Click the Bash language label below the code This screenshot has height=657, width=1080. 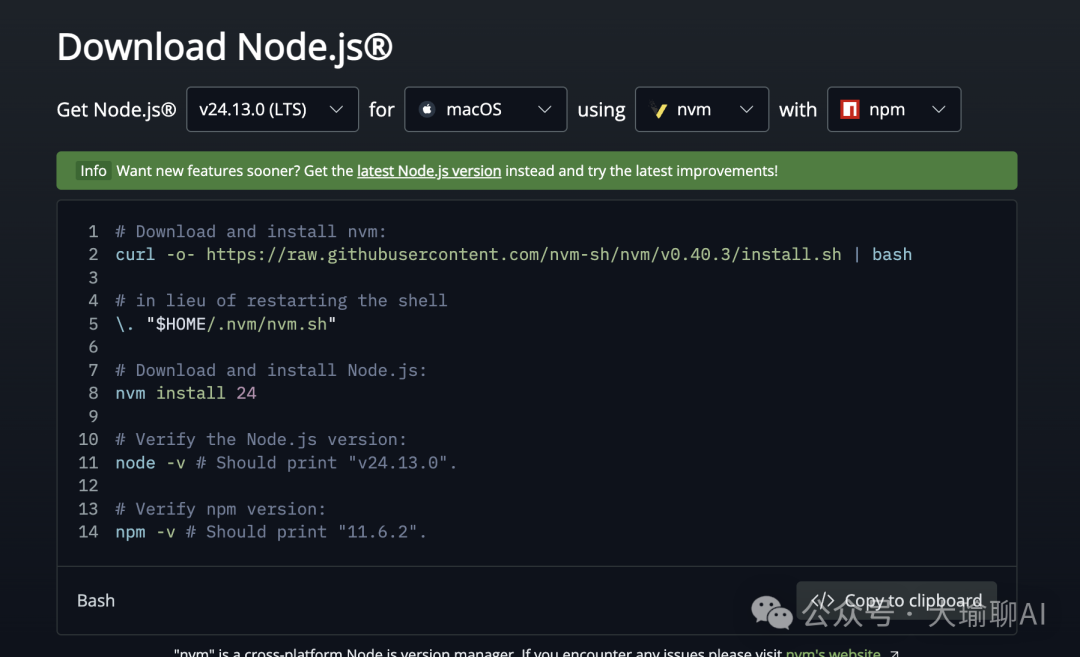coord(96,601)
